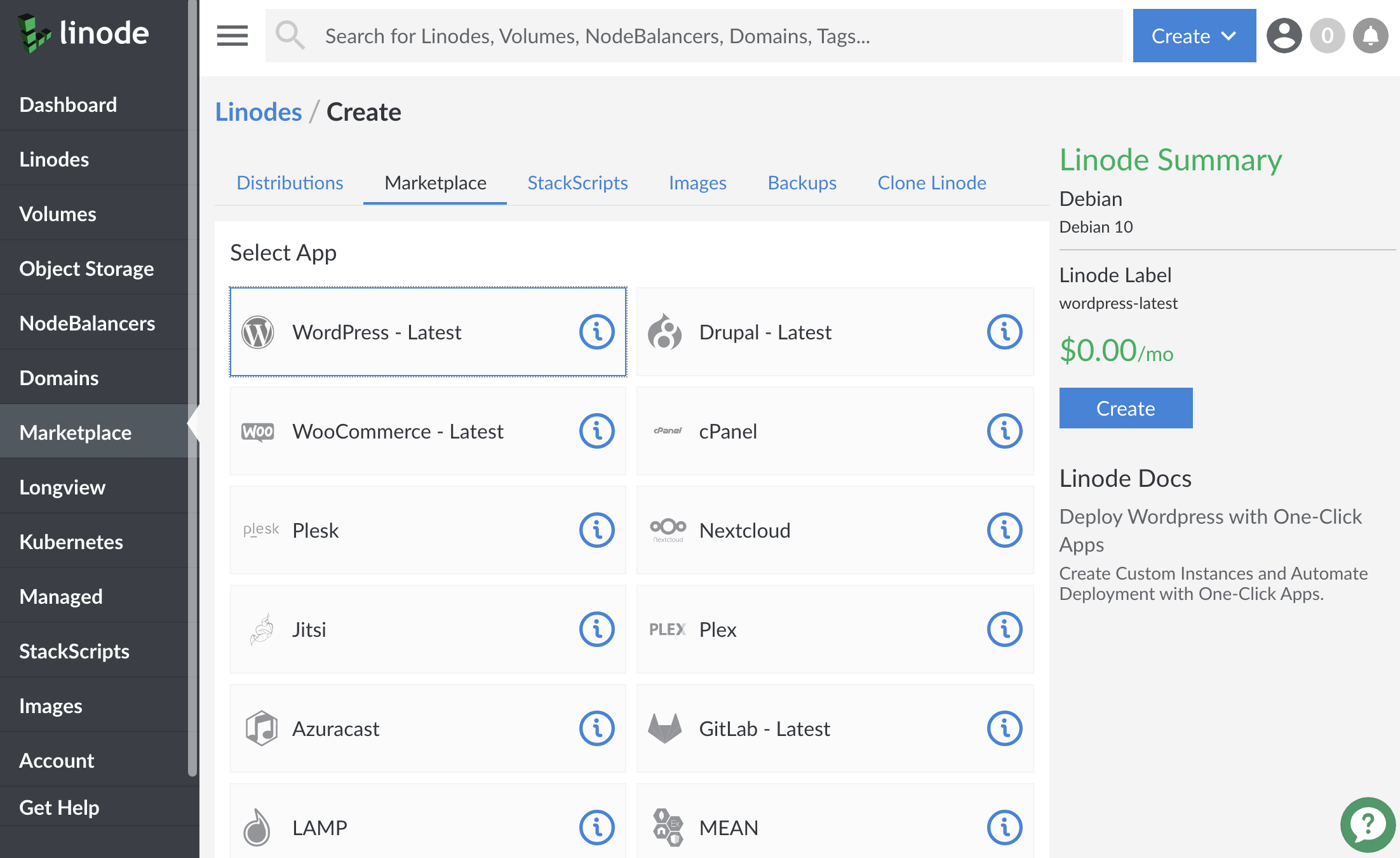
Task: Click the info icon for Plesk
Action: point(596,530)
